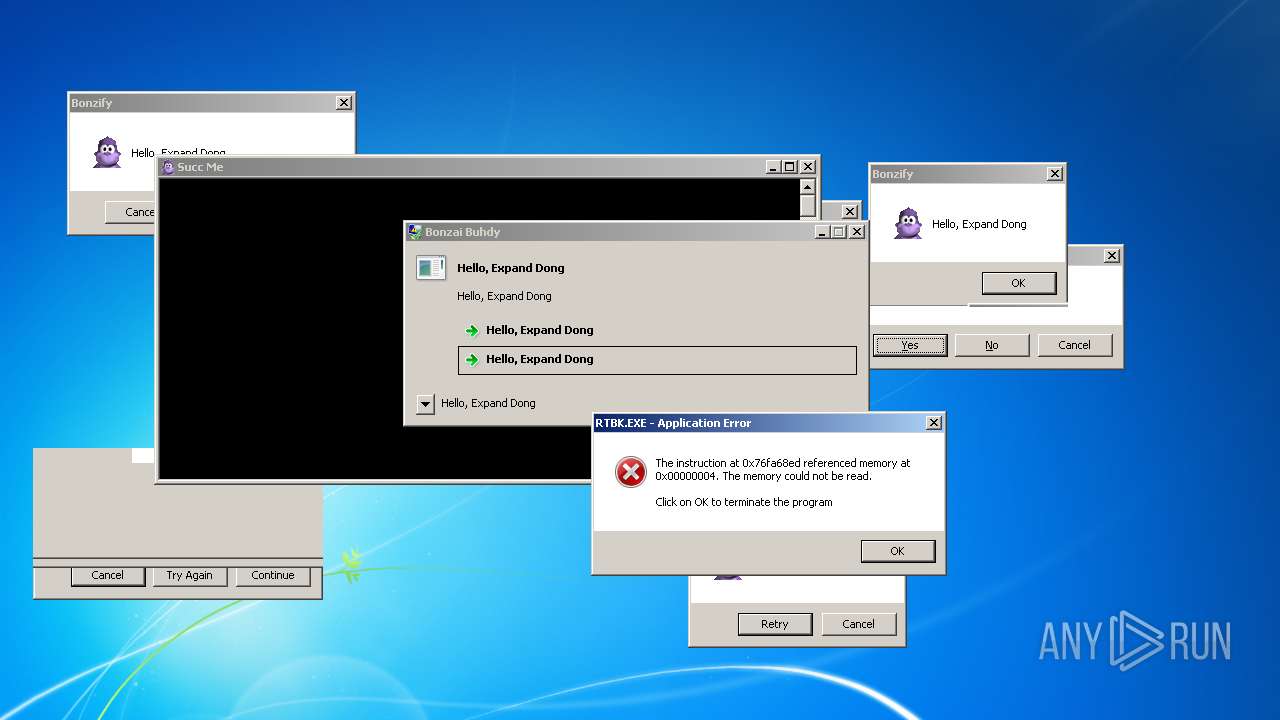Close the Bonzai Buhdy dialog
1280x720 pixels.
(857, 232)
